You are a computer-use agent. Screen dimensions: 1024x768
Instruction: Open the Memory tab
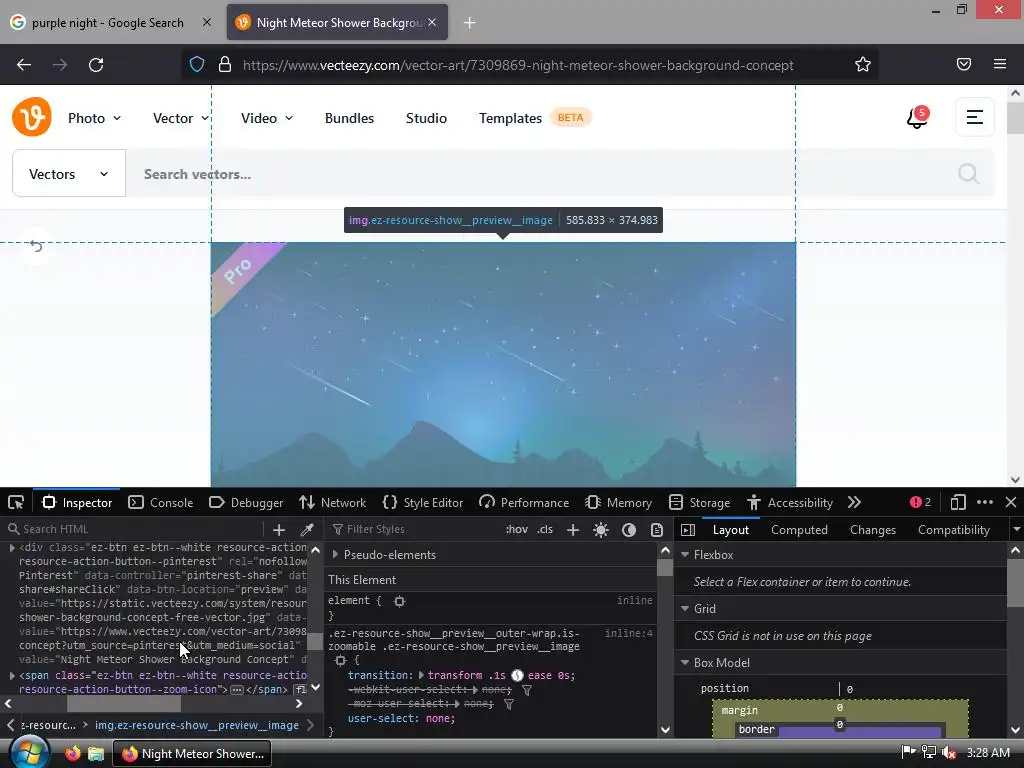[x=618, y=502]
